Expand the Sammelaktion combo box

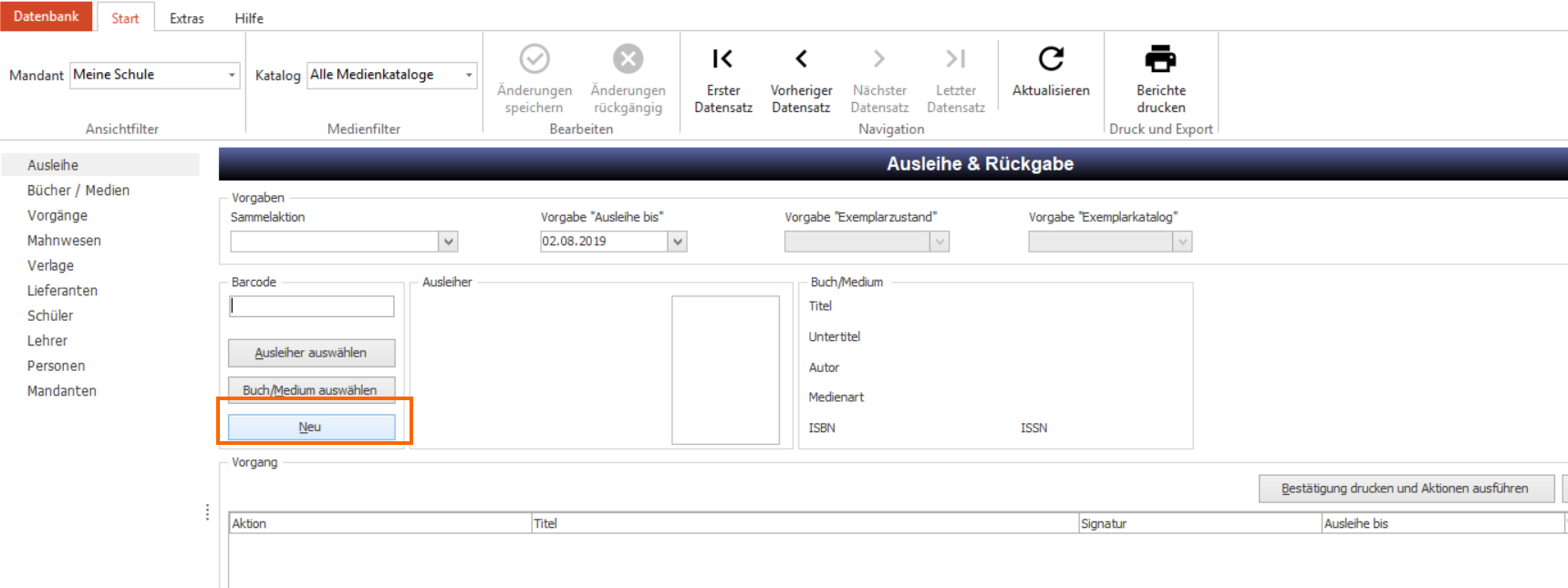[447, 242]
